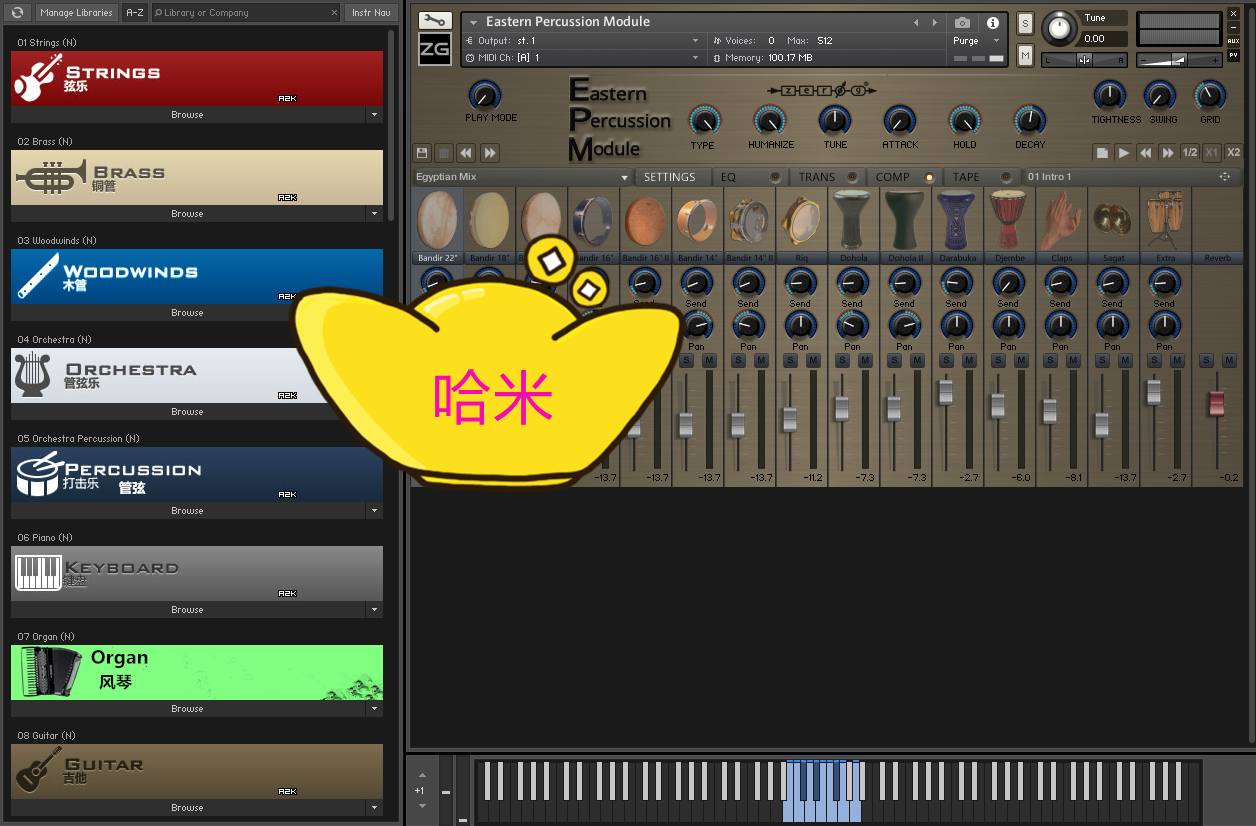Select the A-Z sorting tab
This screenshot has width=1256, height=826.
pyautogui.click(x=135, y=13)
